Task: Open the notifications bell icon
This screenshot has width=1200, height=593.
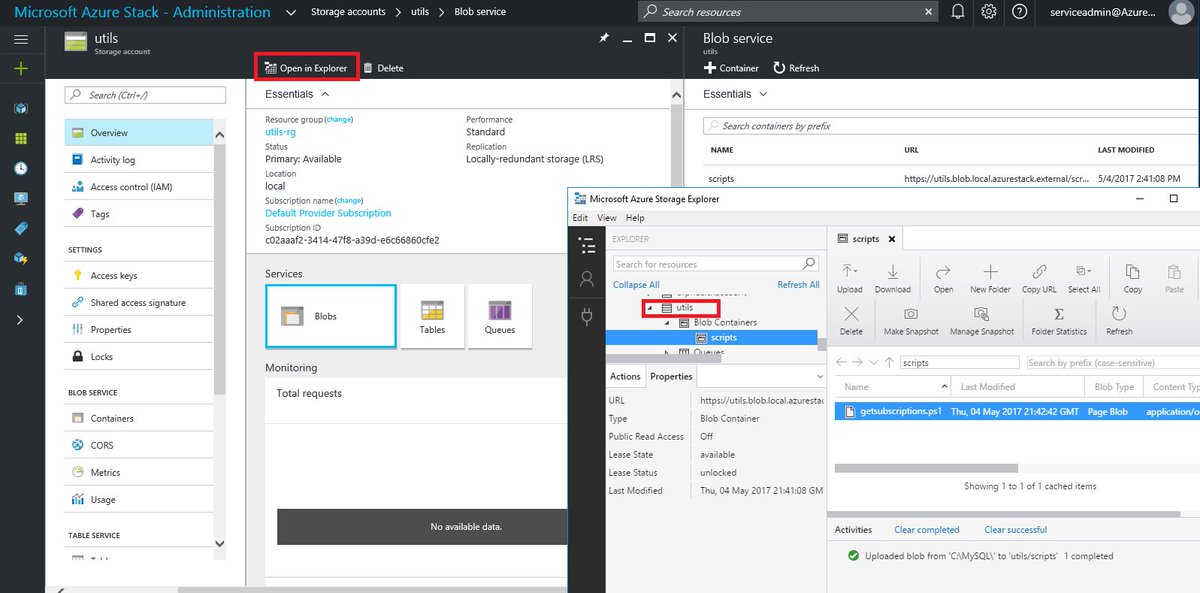Action: [958, 12]
